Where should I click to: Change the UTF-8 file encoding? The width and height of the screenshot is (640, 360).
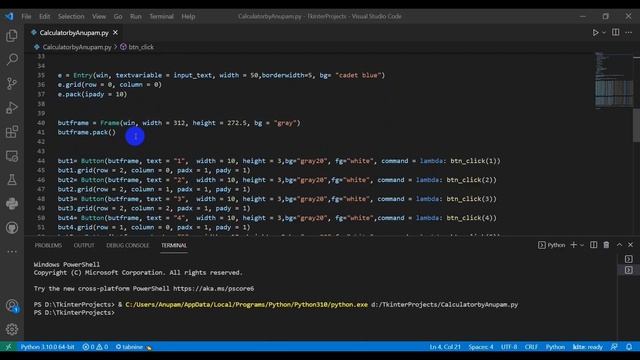click(x=509, y=347)
